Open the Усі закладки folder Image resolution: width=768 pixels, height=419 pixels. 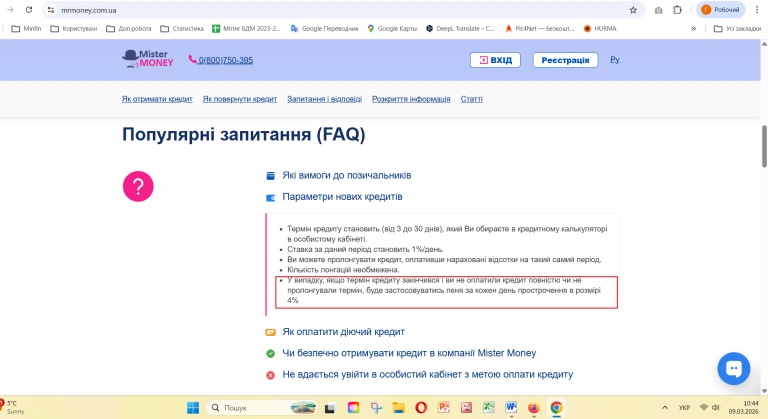point(737,28)
